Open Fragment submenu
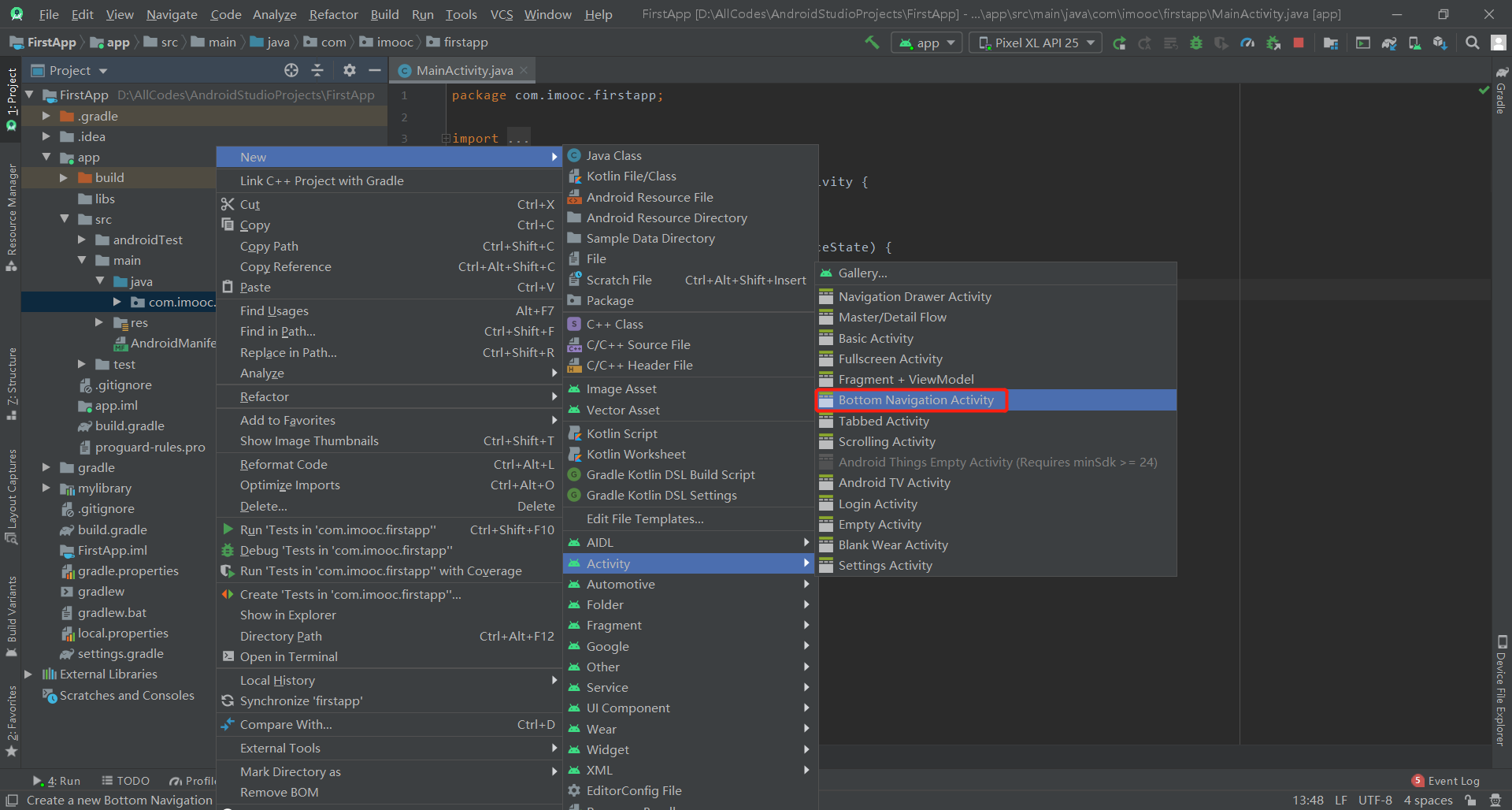 tap(688, 625)
